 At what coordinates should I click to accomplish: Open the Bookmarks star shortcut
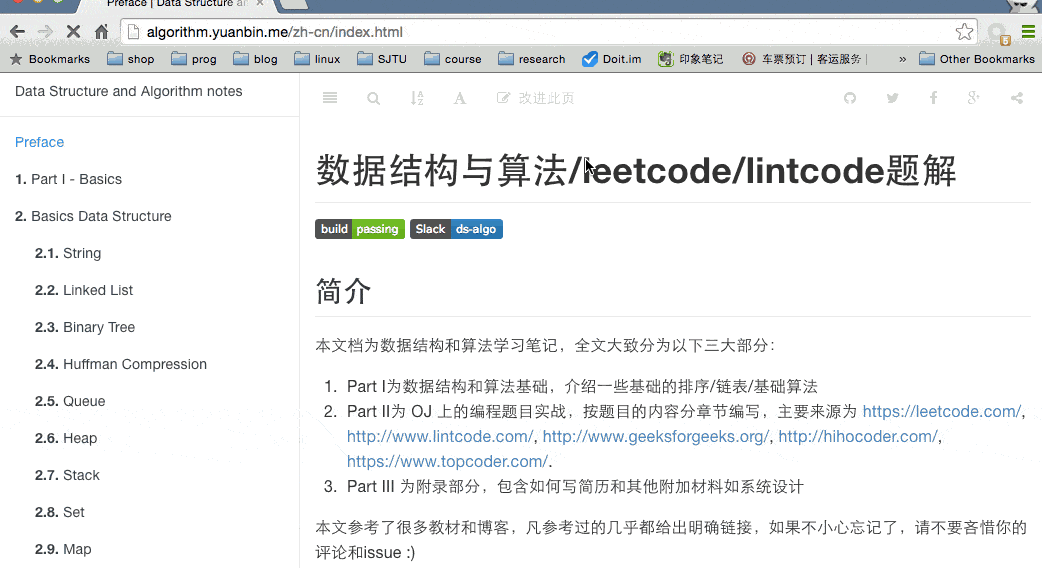tap(50, 59)
